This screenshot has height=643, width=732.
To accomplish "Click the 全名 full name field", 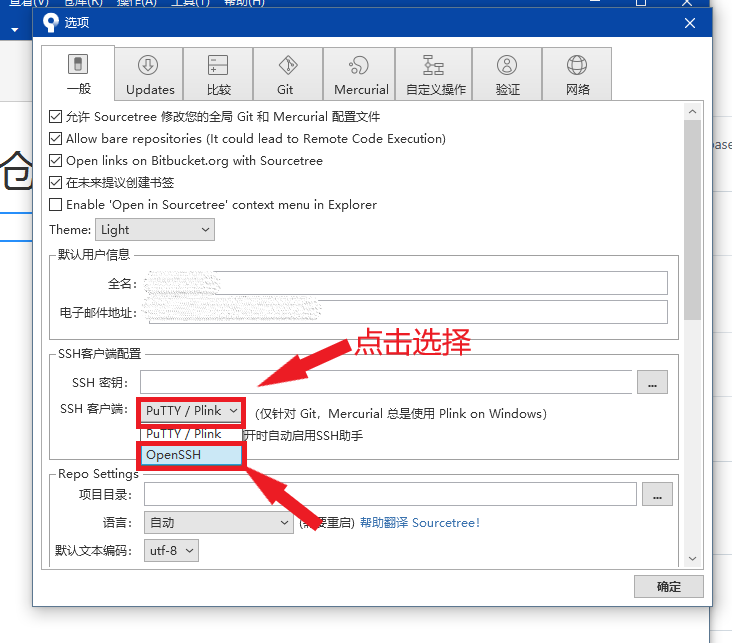I will pyautogui.click(x=406, y=283).
